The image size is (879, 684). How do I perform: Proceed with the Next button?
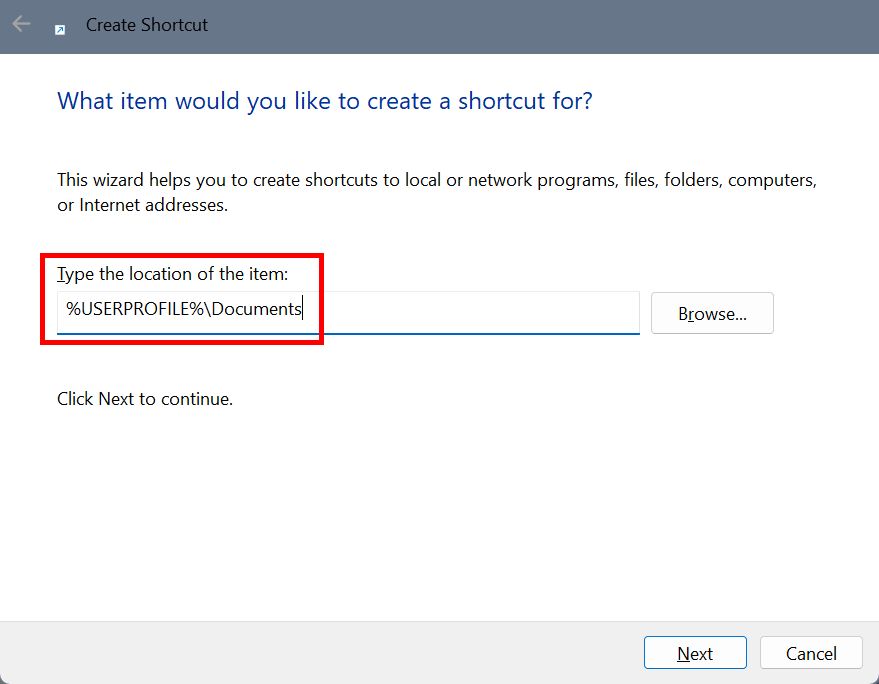pos(695,653)
